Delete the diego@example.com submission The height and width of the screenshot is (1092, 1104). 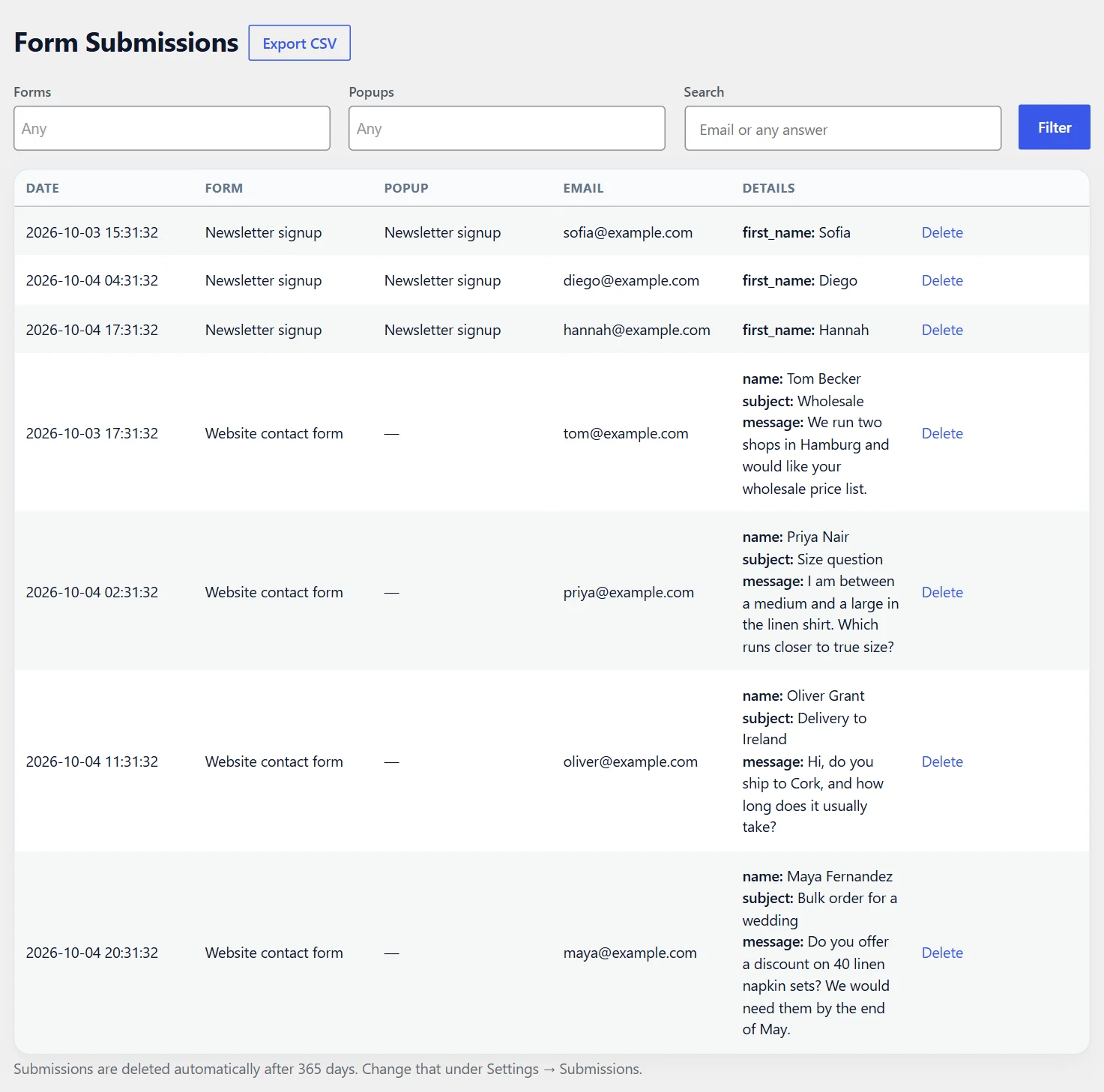click(942, 280)
